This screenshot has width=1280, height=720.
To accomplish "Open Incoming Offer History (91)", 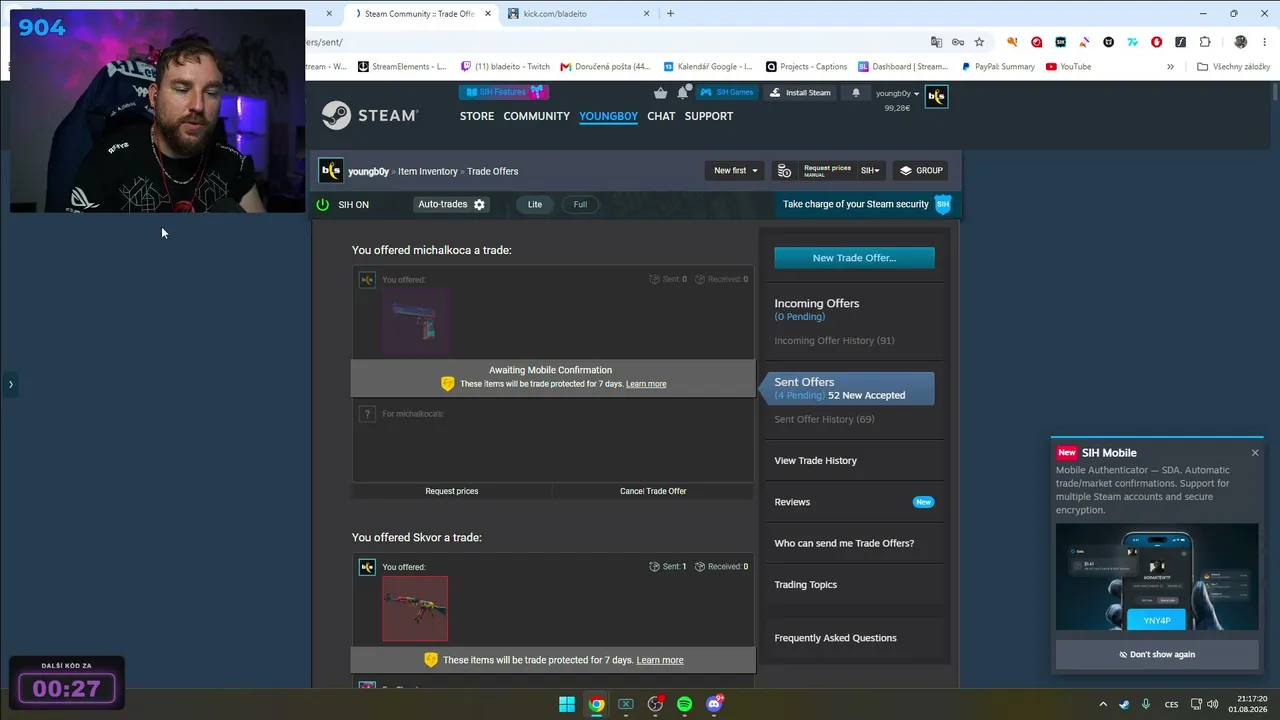I will point(834,341).
